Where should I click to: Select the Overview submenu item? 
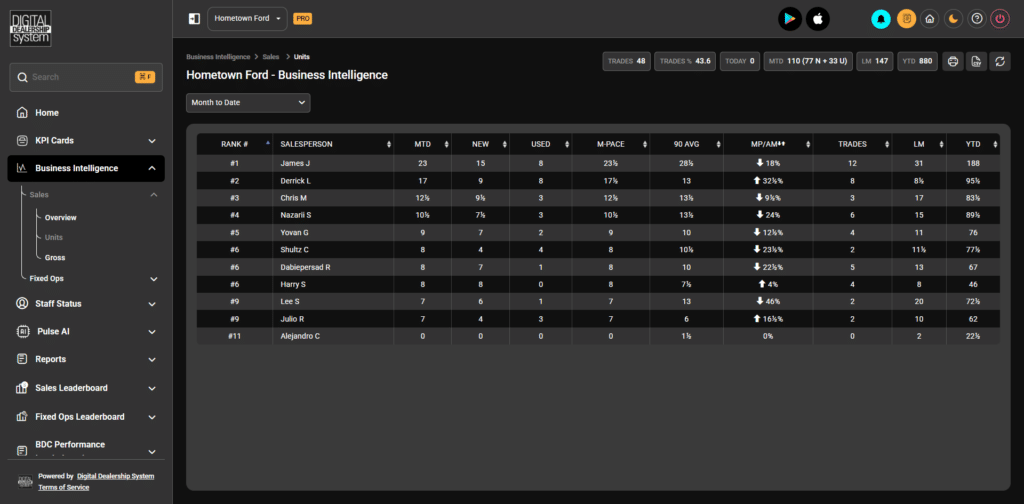(61, 217)
